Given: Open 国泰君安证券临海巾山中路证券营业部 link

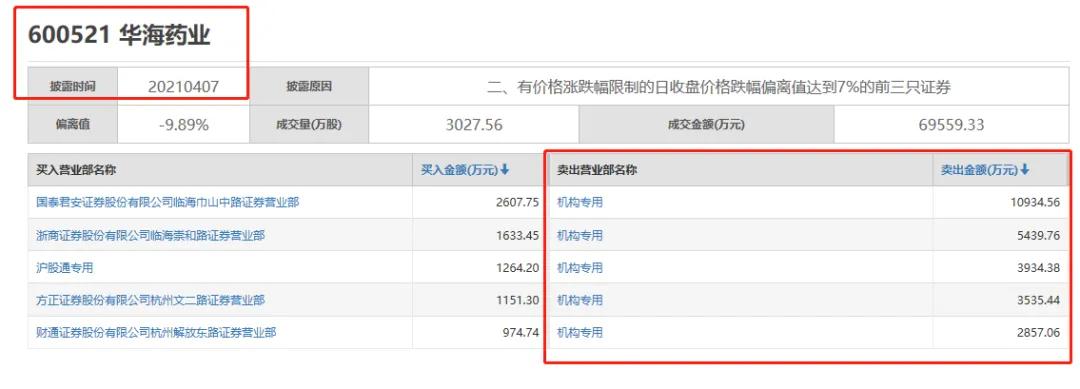Looking at the screenshot, I should point(167,202).
